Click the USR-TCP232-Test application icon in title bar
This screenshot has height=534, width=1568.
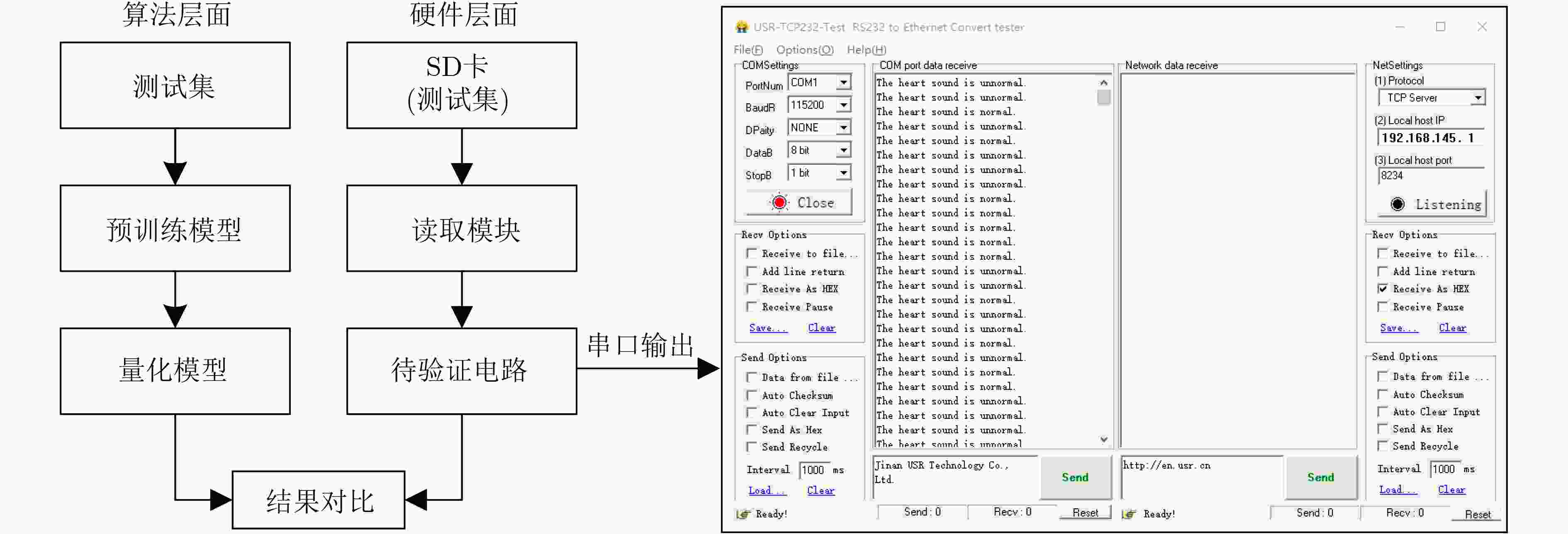741,27
